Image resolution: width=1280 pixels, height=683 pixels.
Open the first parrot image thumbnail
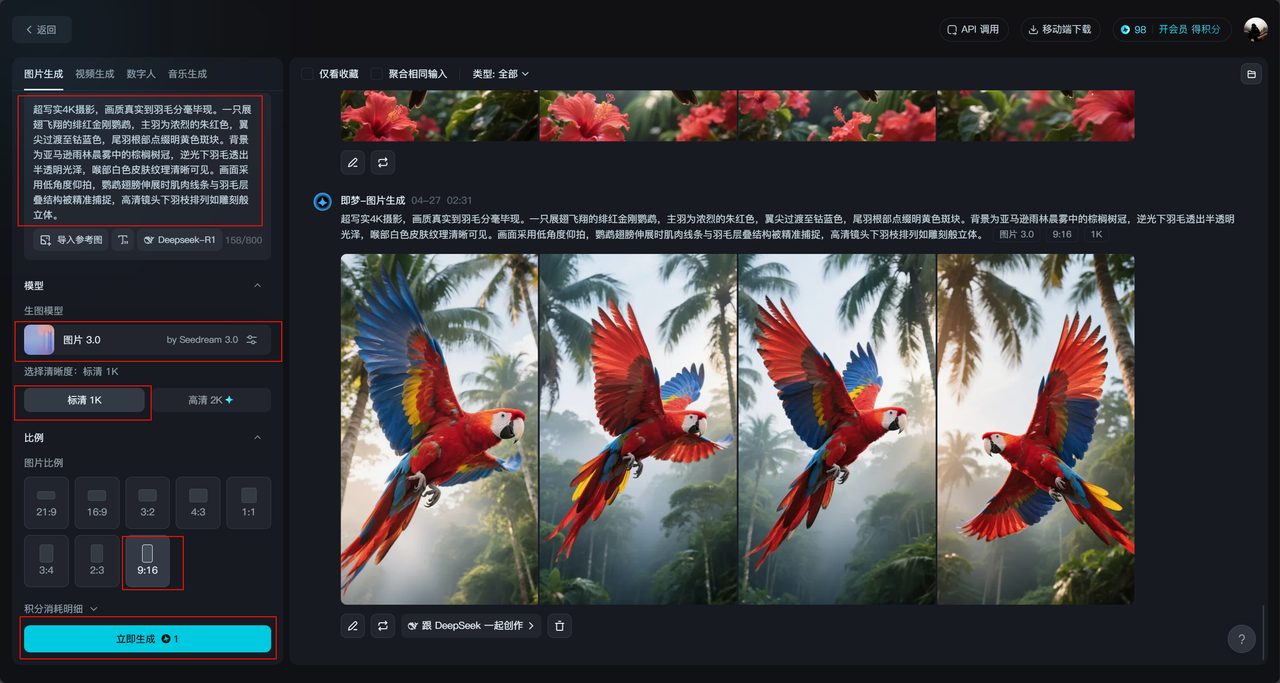tap(439, 429)
